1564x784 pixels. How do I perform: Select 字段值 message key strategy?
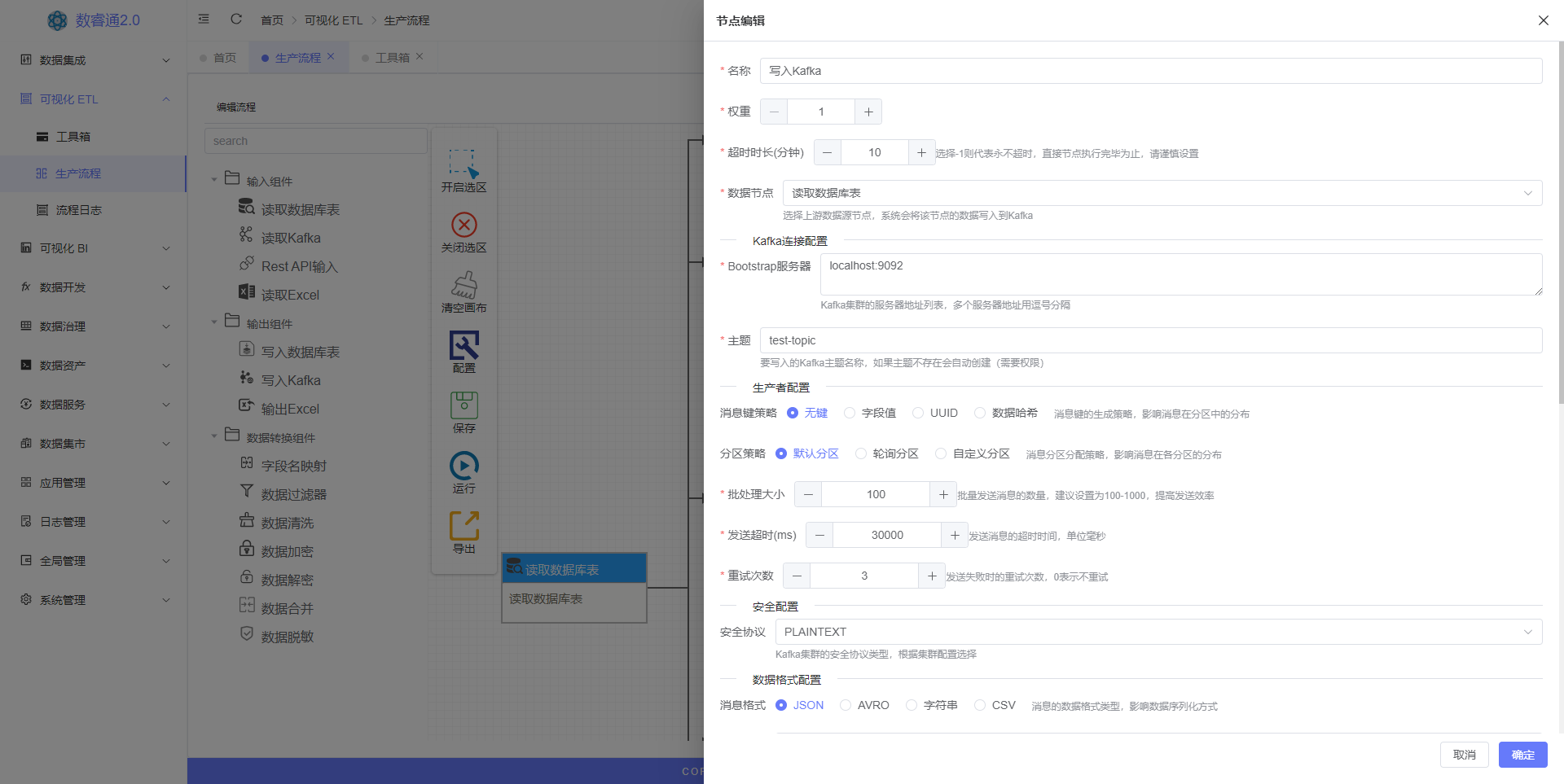[x=870, y=413]
